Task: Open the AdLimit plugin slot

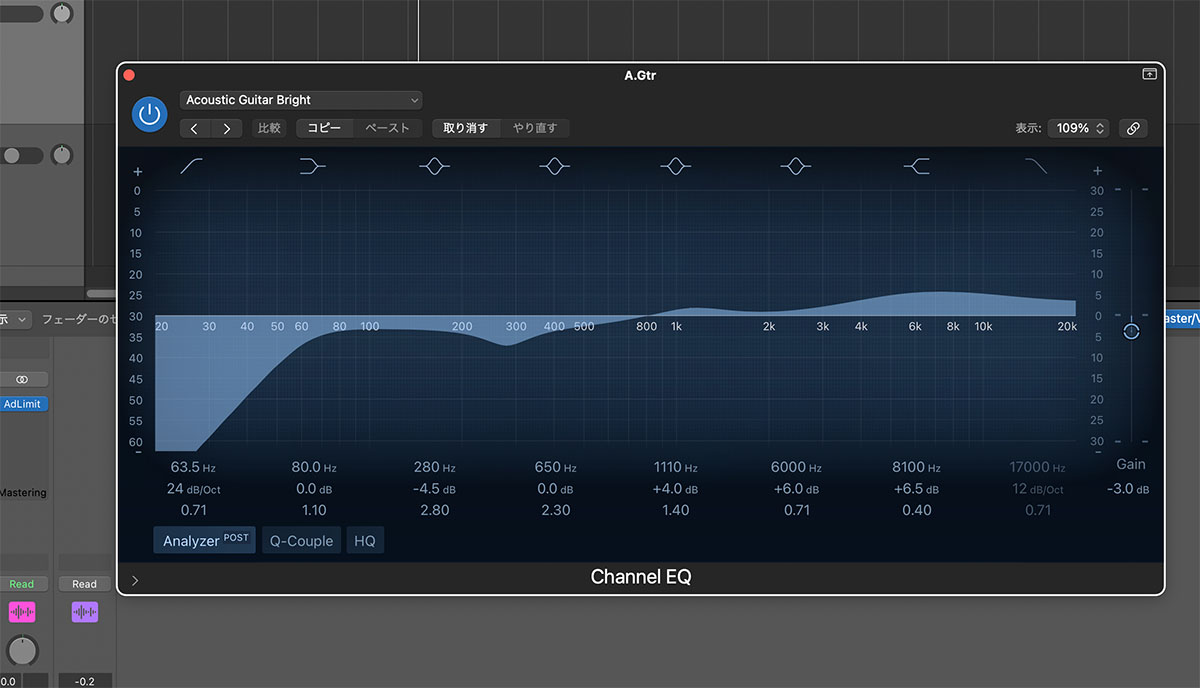Action: click(x=24, y=404)
